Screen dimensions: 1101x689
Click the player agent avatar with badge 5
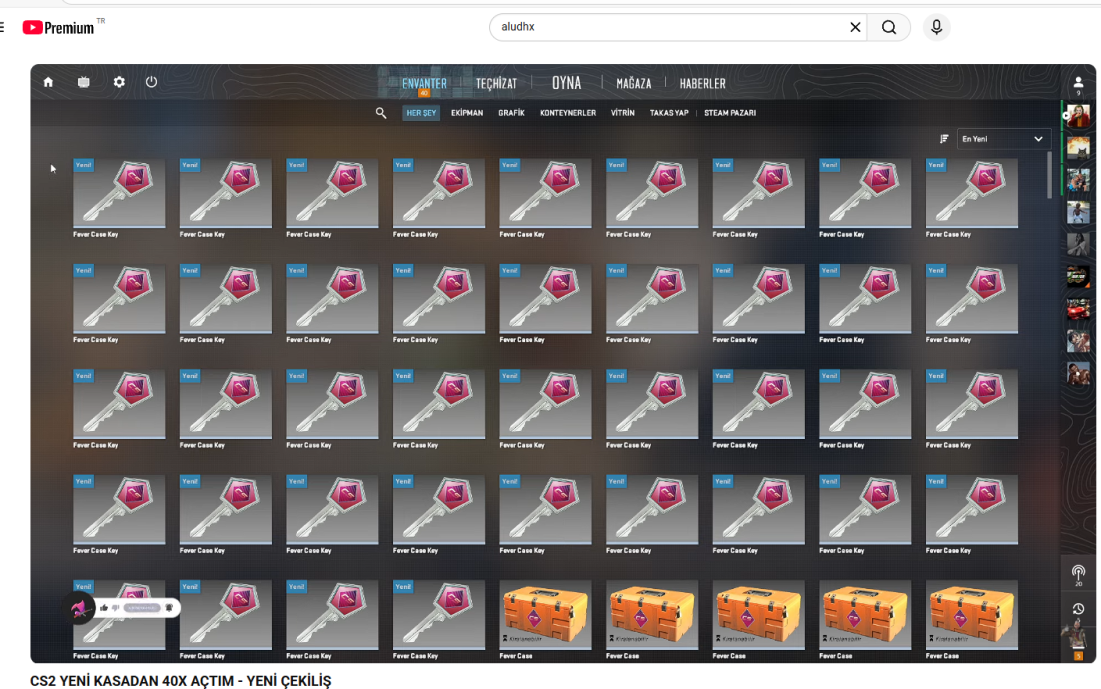coord(1076,639)
